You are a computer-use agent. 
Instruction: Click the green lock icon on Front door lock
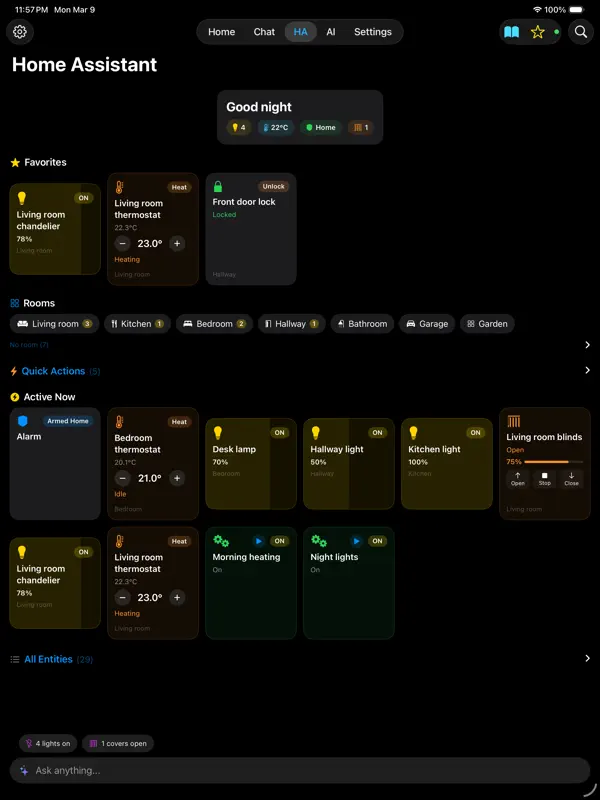tap(218, 186)
